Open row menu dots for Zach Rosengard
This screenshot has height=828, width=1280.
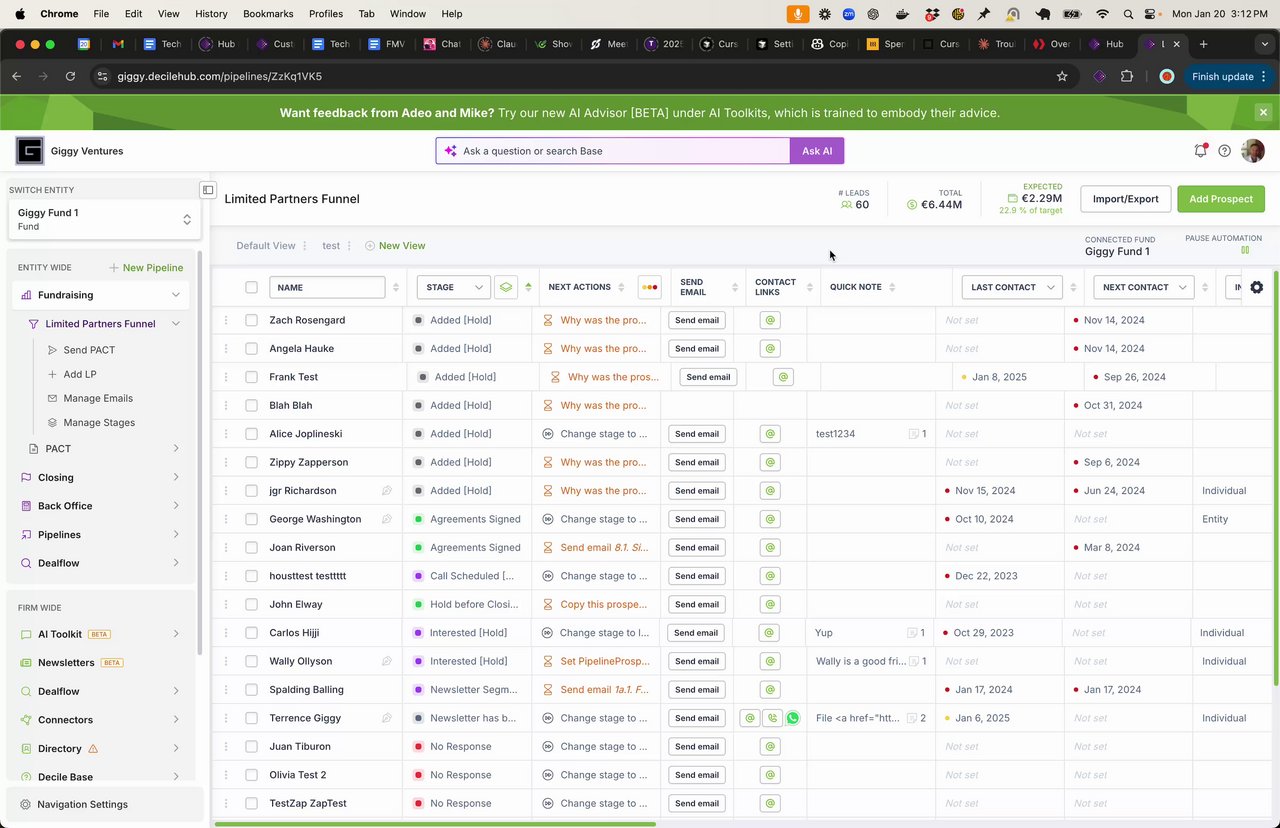tap(226, 320)
